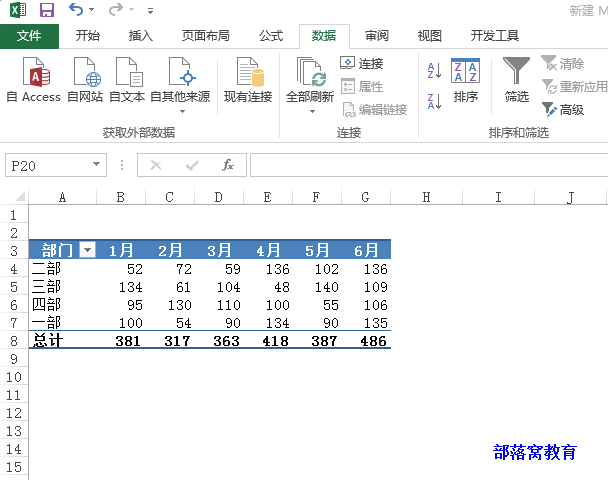
Task: Click the 三部 row label cell
Action: (x=62, y=287)
